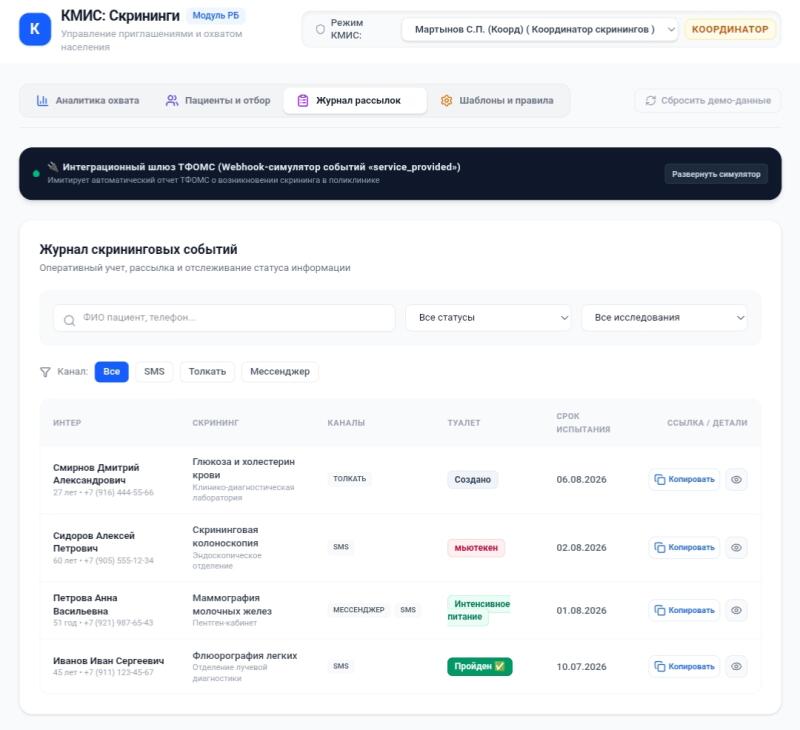
Task: Click the blue К app logo
Action: pos(35,29)
